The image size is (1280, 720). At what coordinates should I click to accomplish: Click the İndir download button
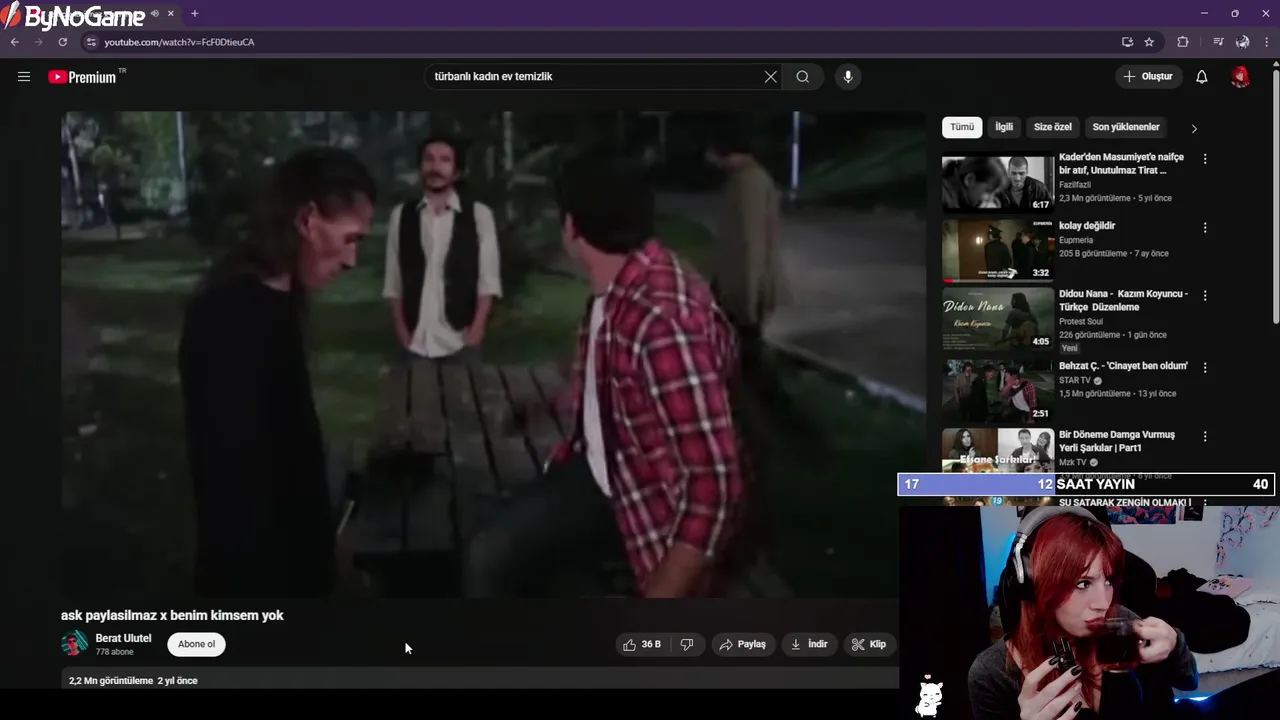click(809, 645)
